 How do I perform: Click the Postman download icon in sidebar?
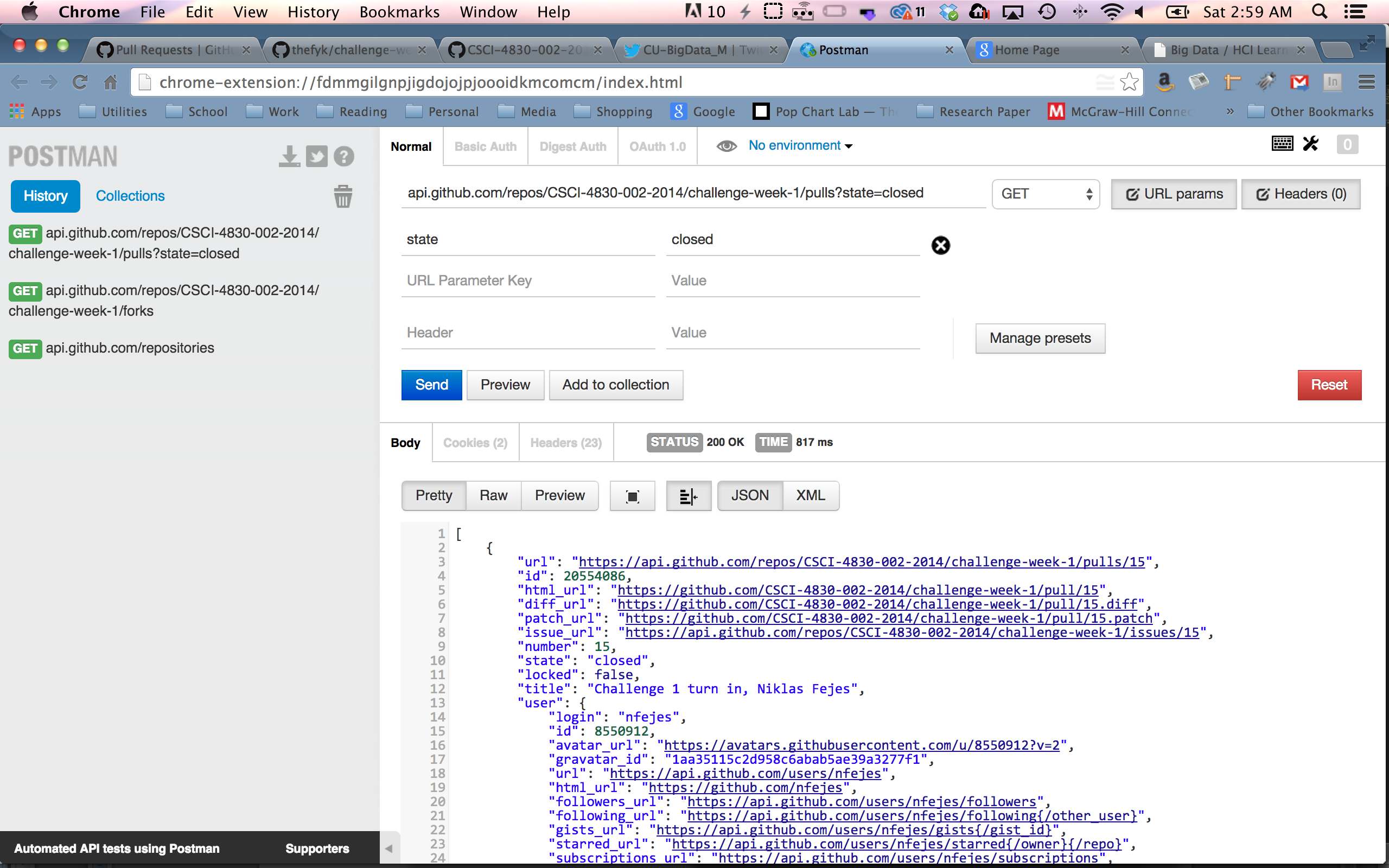coord(289,156)
